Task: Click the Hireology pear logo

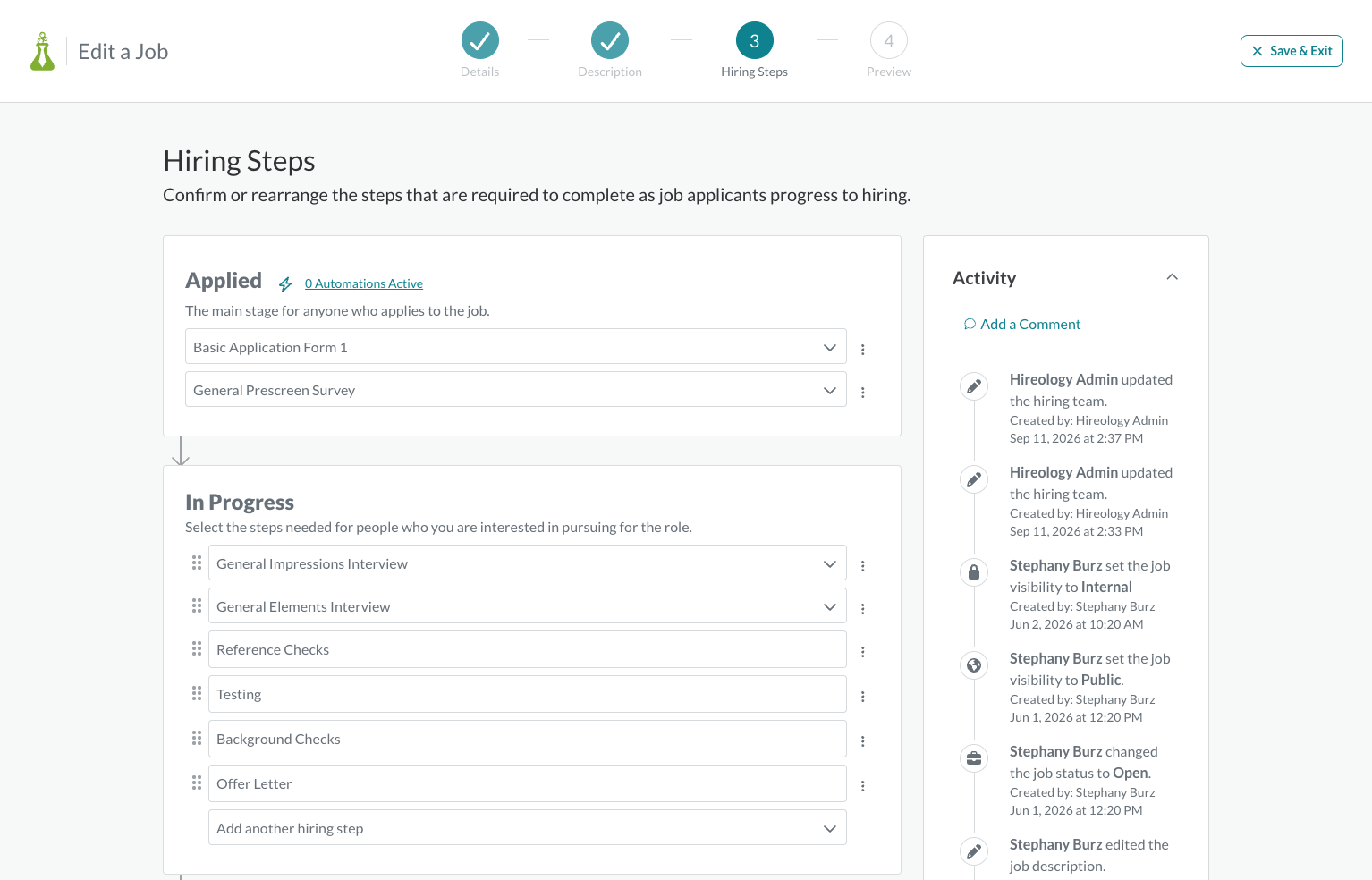Action: click(42, 51)
